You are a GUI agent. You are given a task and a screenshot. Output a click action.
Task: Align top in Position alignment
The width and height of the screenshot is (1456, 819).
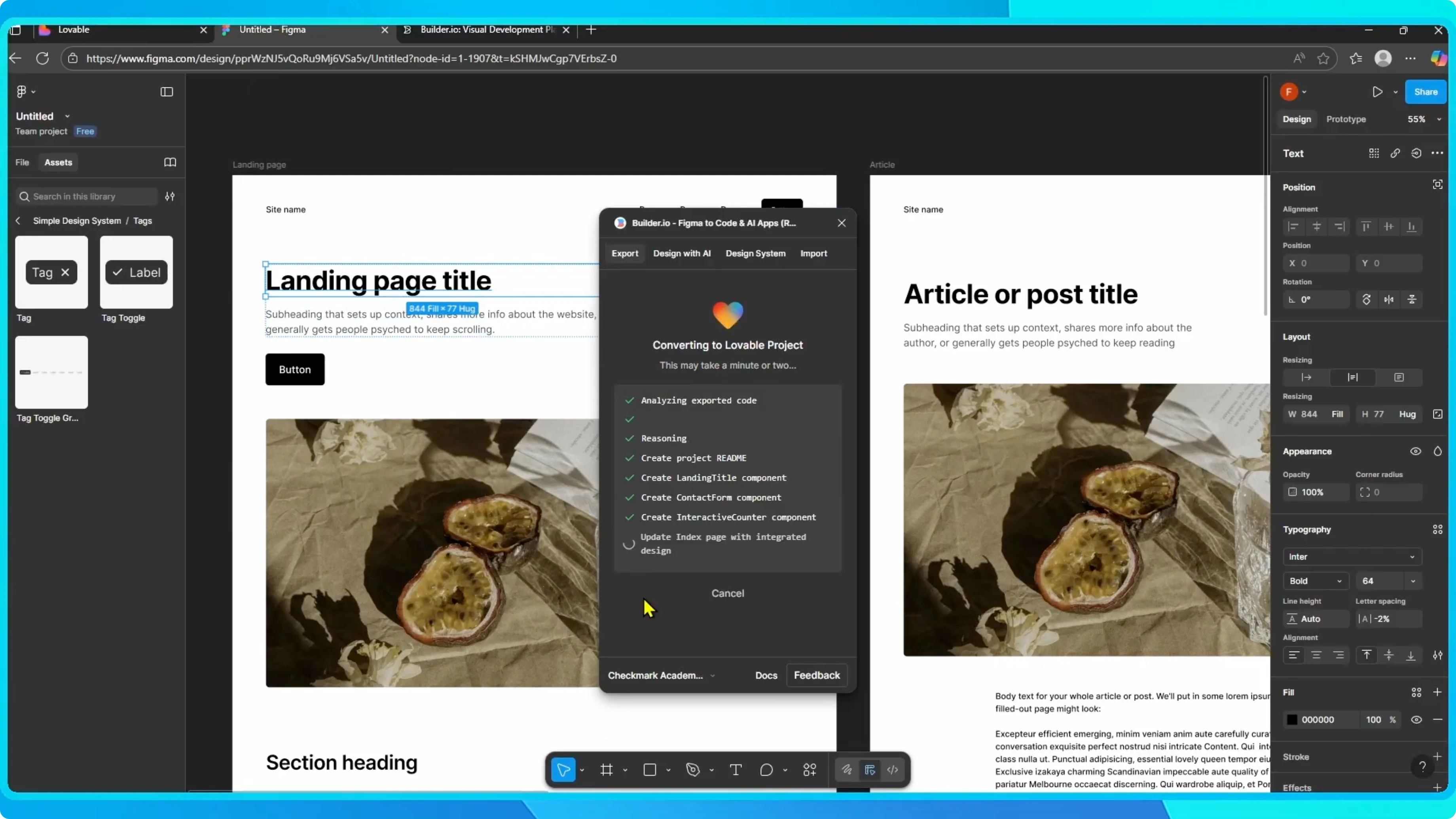pyautogui.click(x=1365, y=227)
